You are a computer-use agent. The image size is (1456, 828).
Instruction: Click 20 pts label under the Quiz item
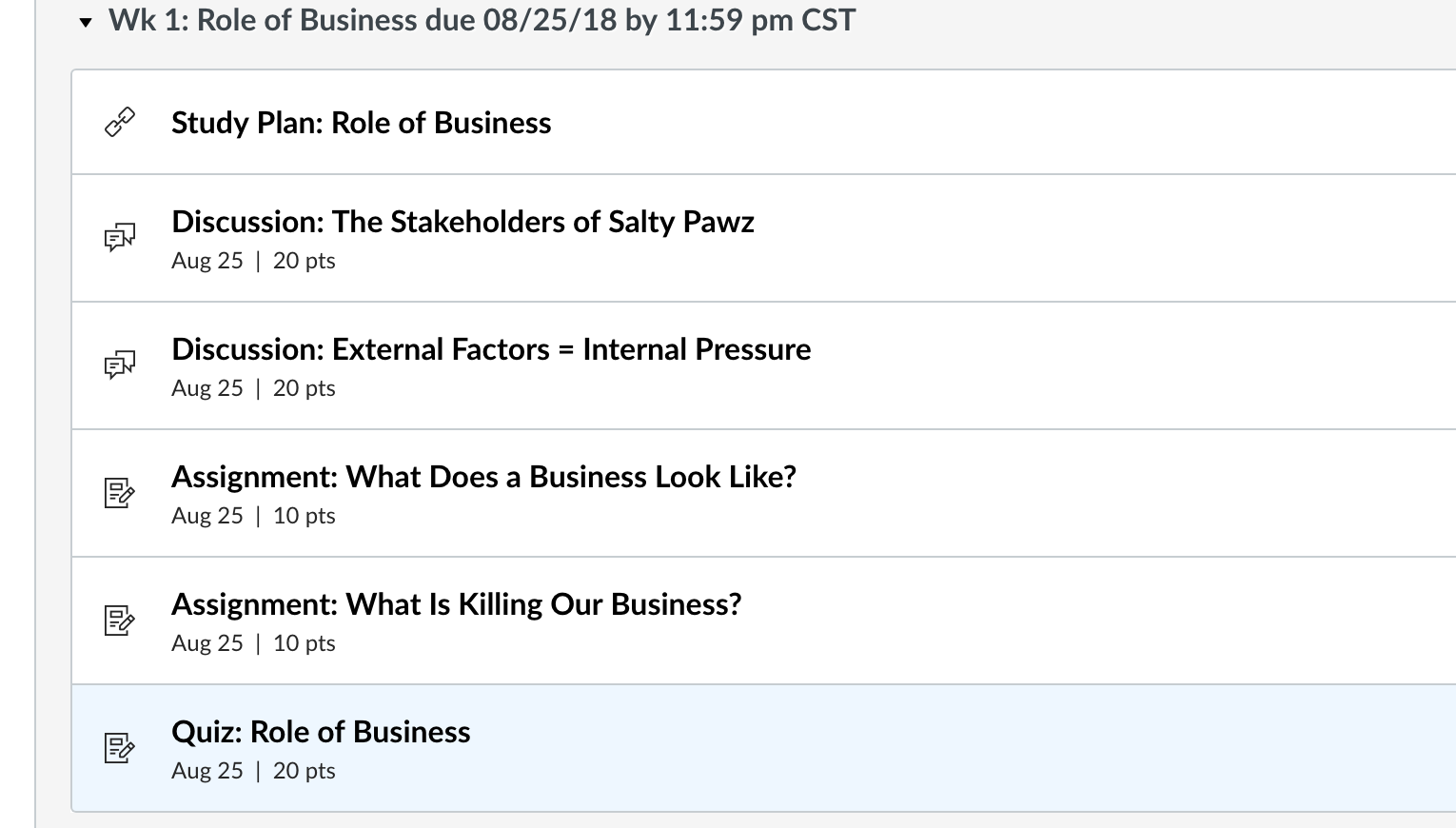304,771
